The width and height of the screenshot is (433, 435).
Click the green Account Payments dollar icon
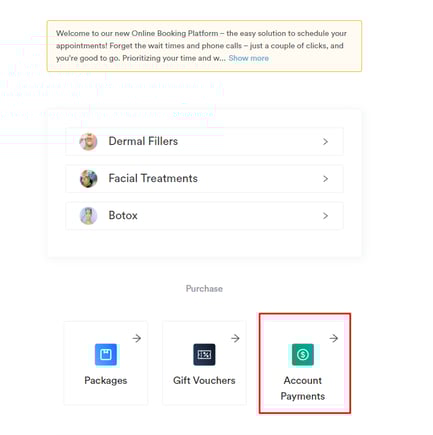[x=303, y=354]
